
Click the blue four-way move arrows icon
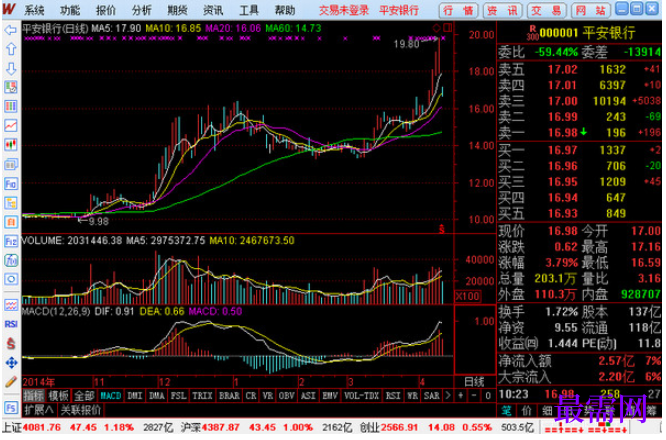10,362
